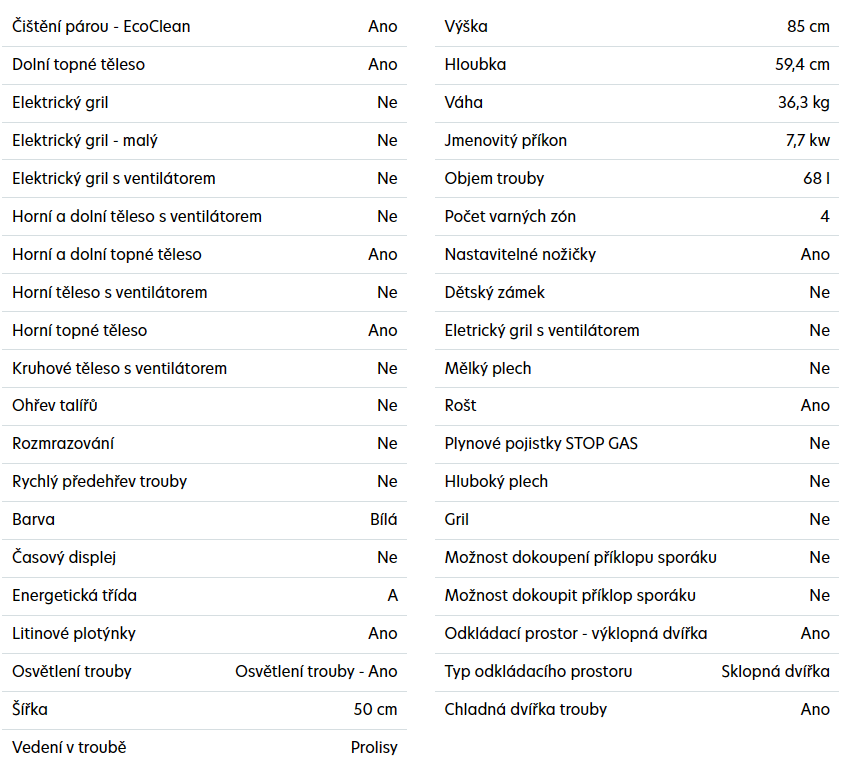This screenshot has height=771, width=847.
Task: Click the 'Chladná dvířka trouby' label
Action: point(525,710)
